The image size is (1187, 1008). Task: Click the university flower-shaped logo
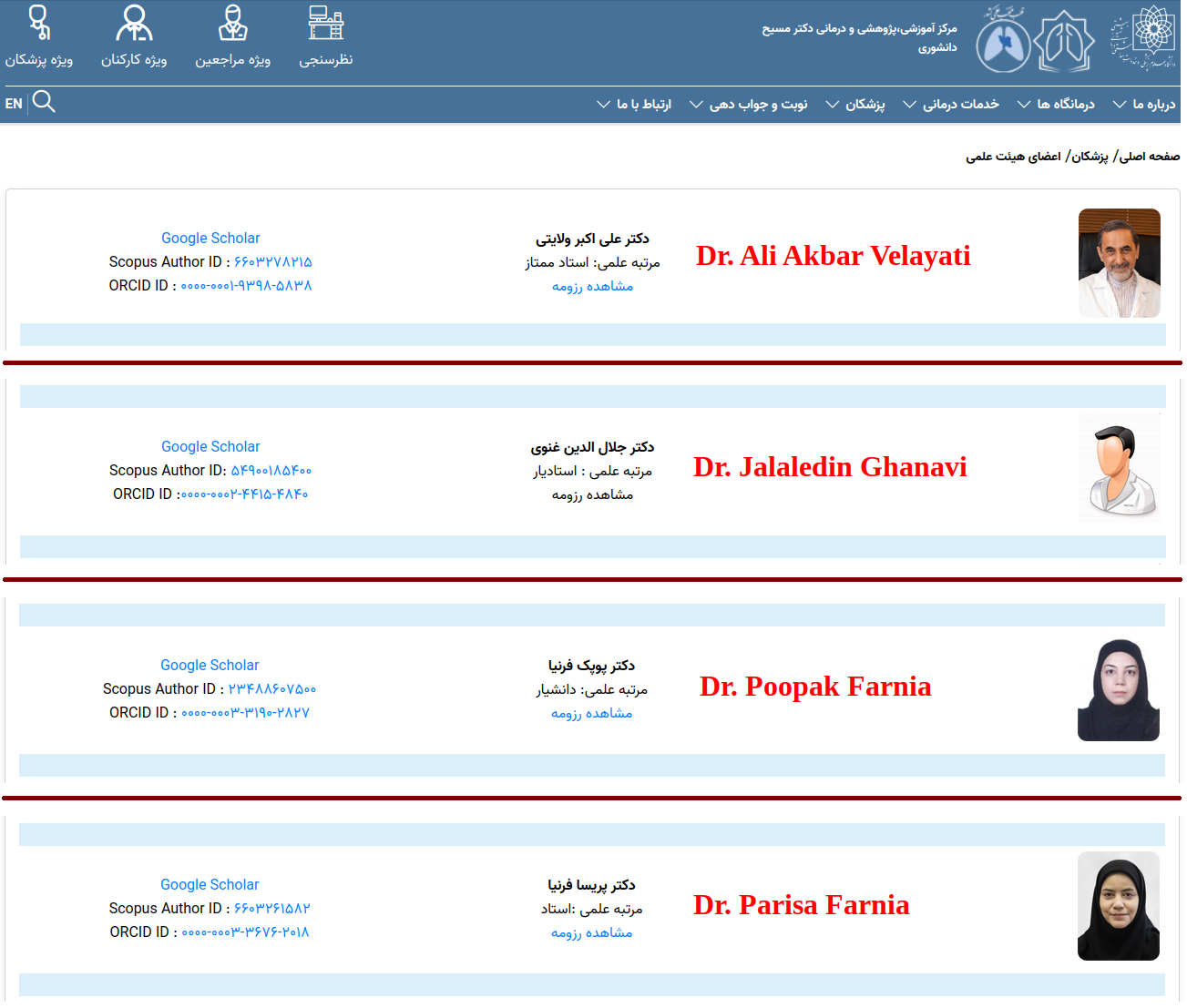click(1144, 38)
